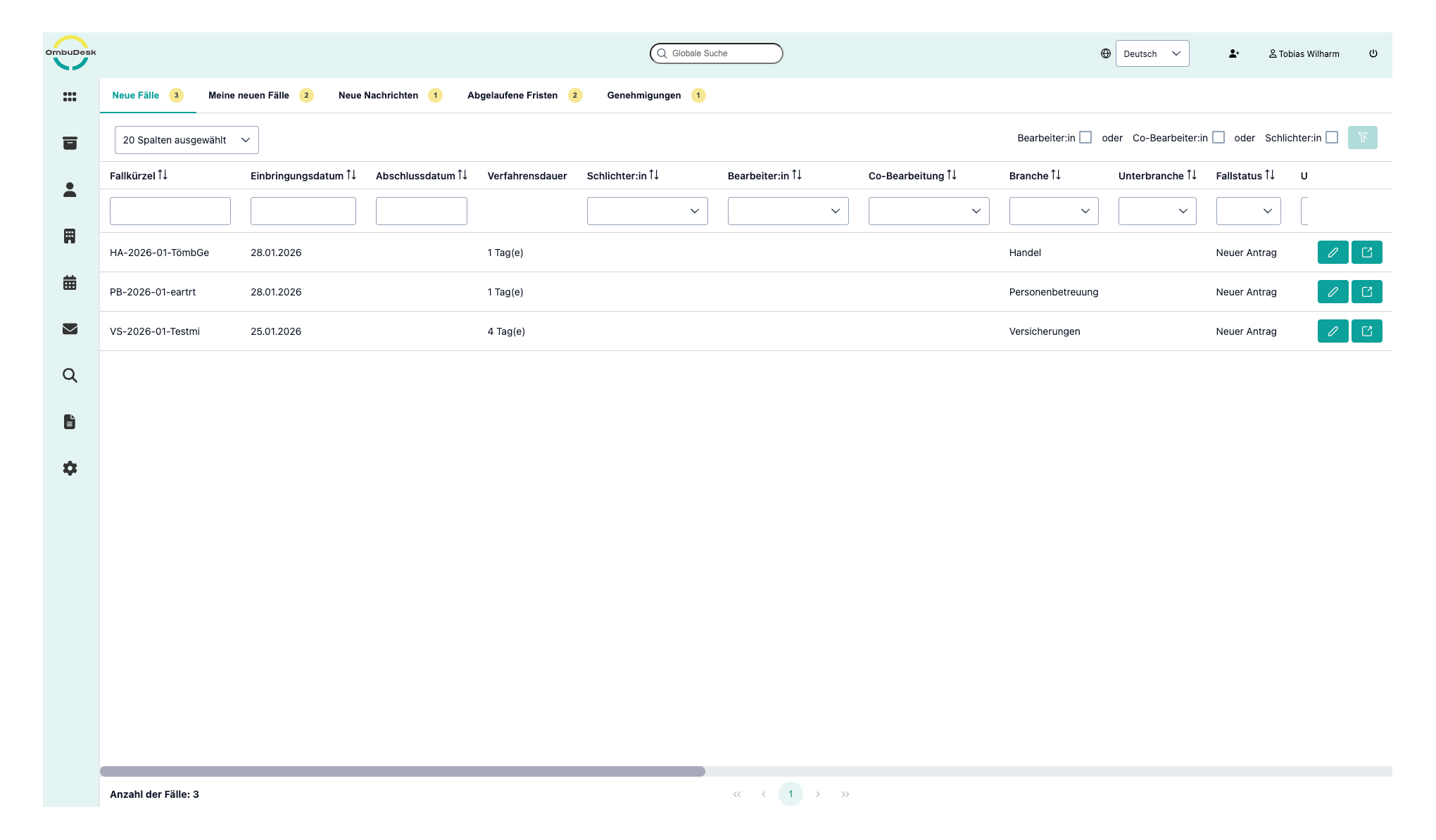Click the archive box sidebar icon

click(70, 144)
